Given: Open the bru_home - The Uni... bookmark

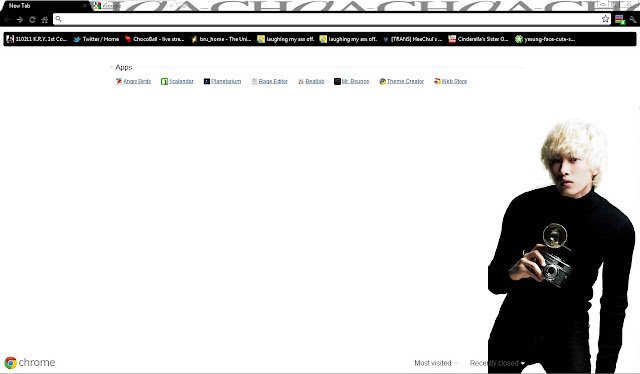Looking at the screenshot, I should click(x=221, y=39).
